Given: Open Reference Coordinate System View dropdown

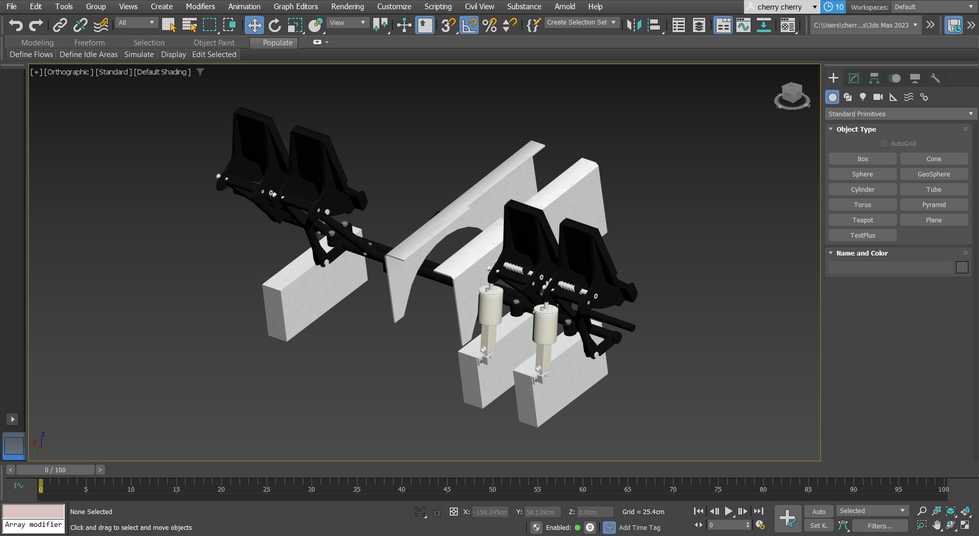Looking at the screenshot, I should point(347,22).
